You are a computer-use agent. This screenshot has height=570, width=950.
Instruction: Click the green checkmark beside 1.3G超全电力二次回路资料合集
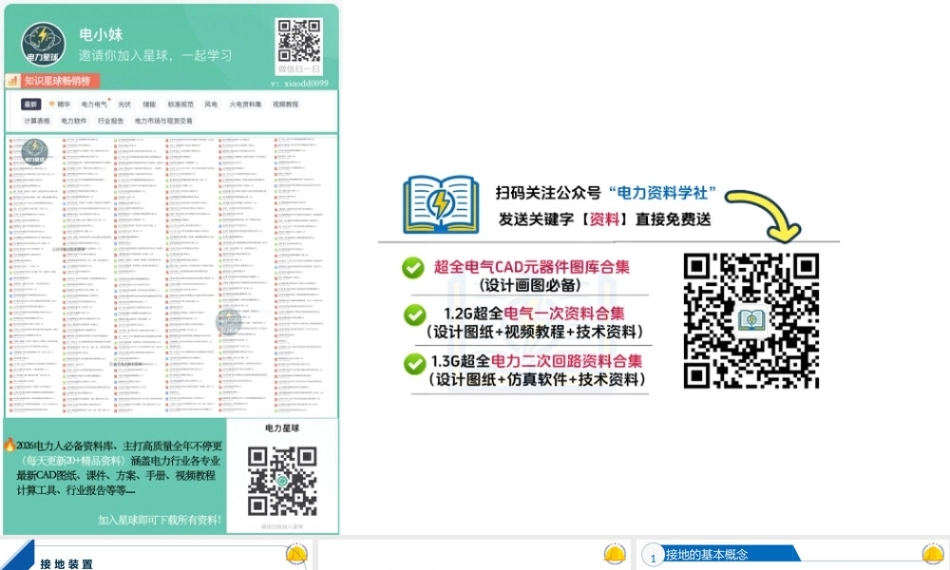[414, 364]
